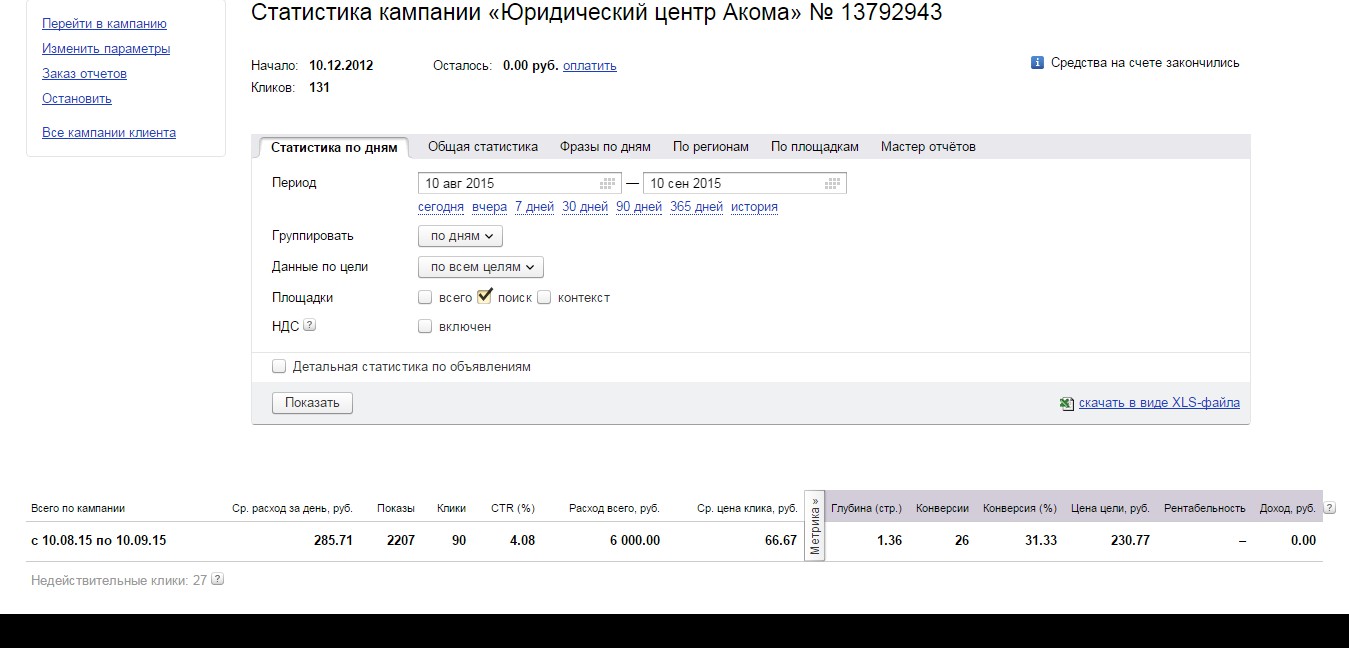The height and width of the screenshot is (648, 1349).
Task: Download stats via 'скачать в виде XLS-файла'
Action: point(1159,403)
